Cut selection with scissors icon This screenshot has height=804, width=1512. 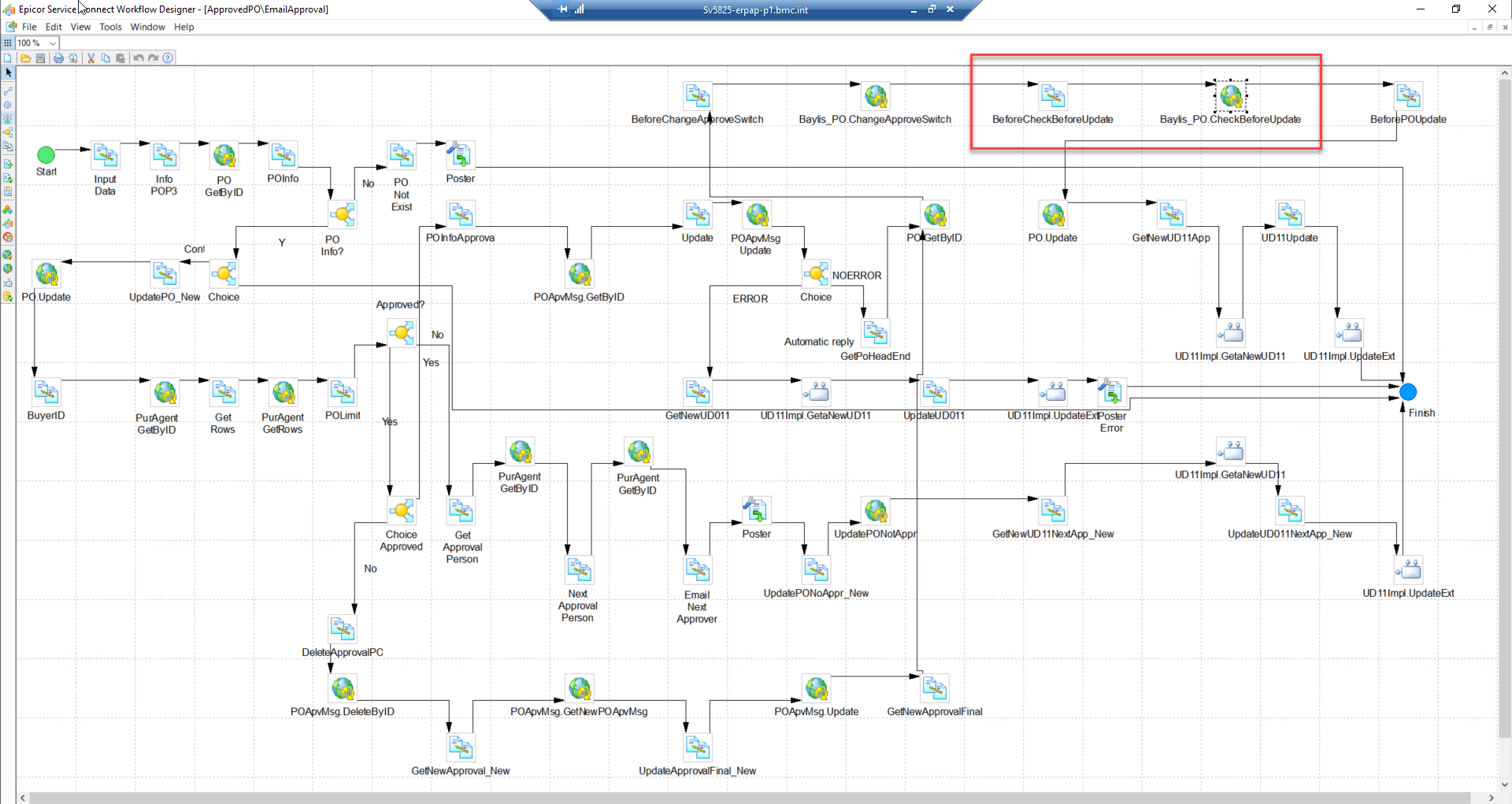(x=91, y=58)
